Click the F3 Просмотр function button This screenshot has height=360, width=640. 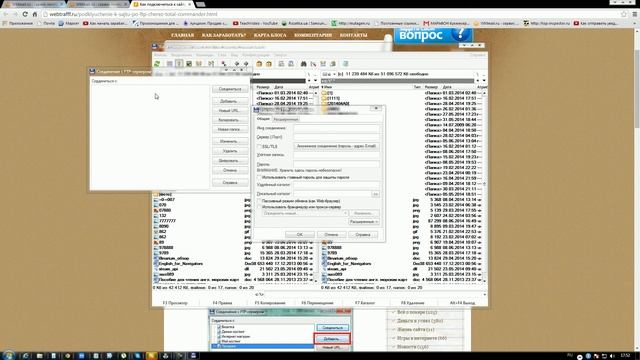point(175,303)
